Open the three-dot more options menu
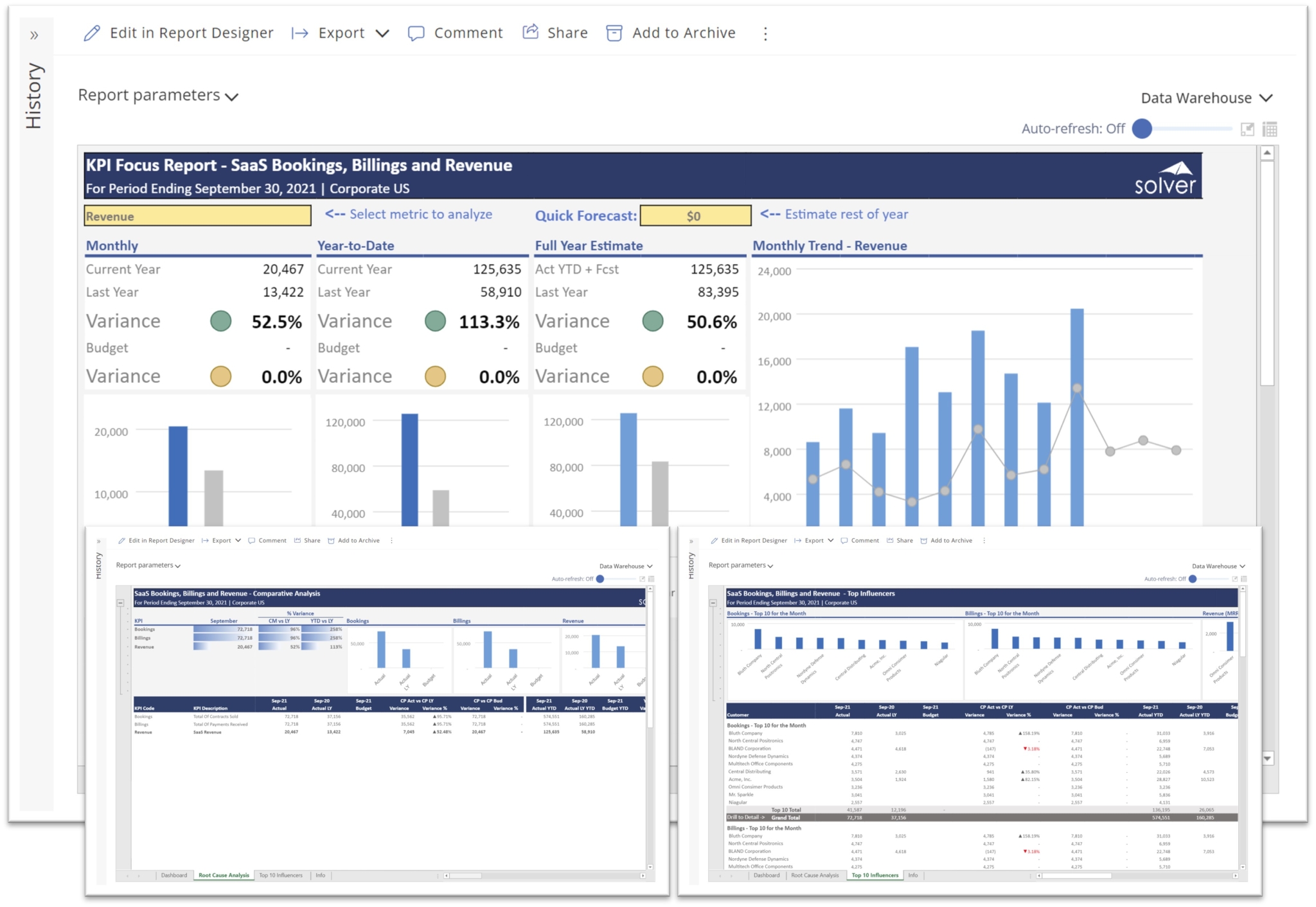Viewport: 1316px width, 907px height. (765, 34)
